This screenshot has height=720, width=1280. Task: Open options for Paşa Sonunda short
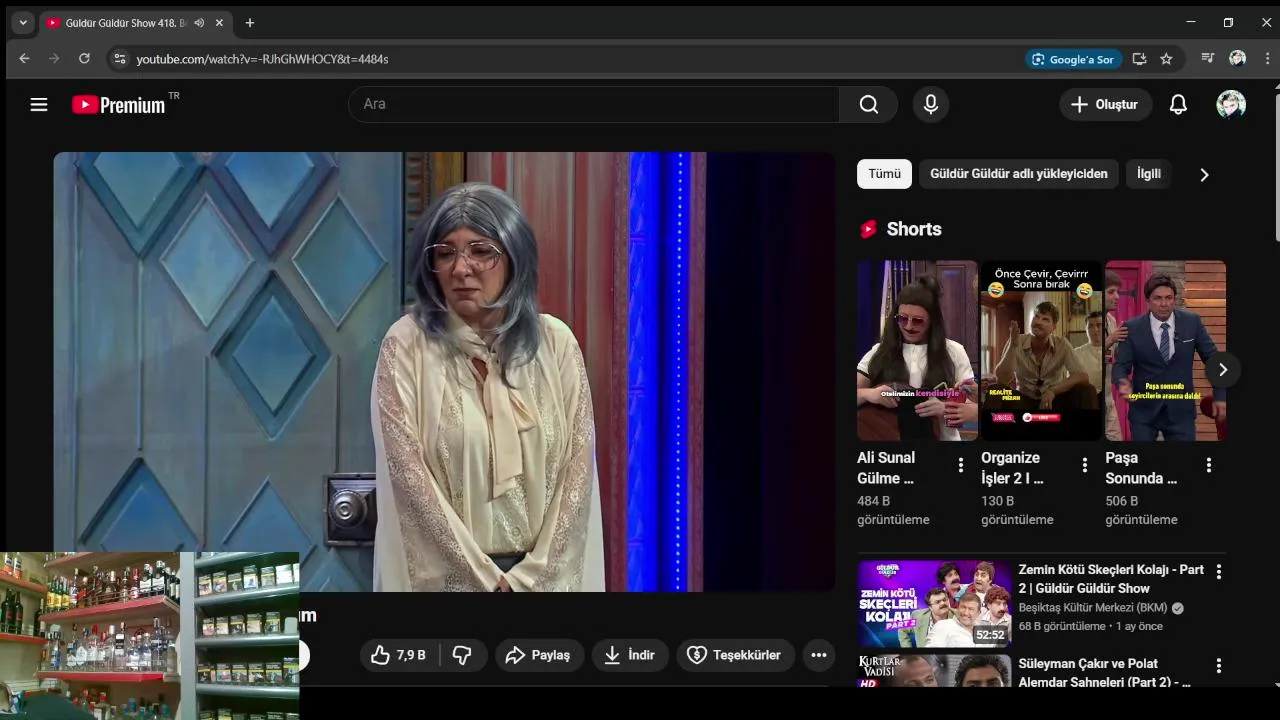[1208, 465]
